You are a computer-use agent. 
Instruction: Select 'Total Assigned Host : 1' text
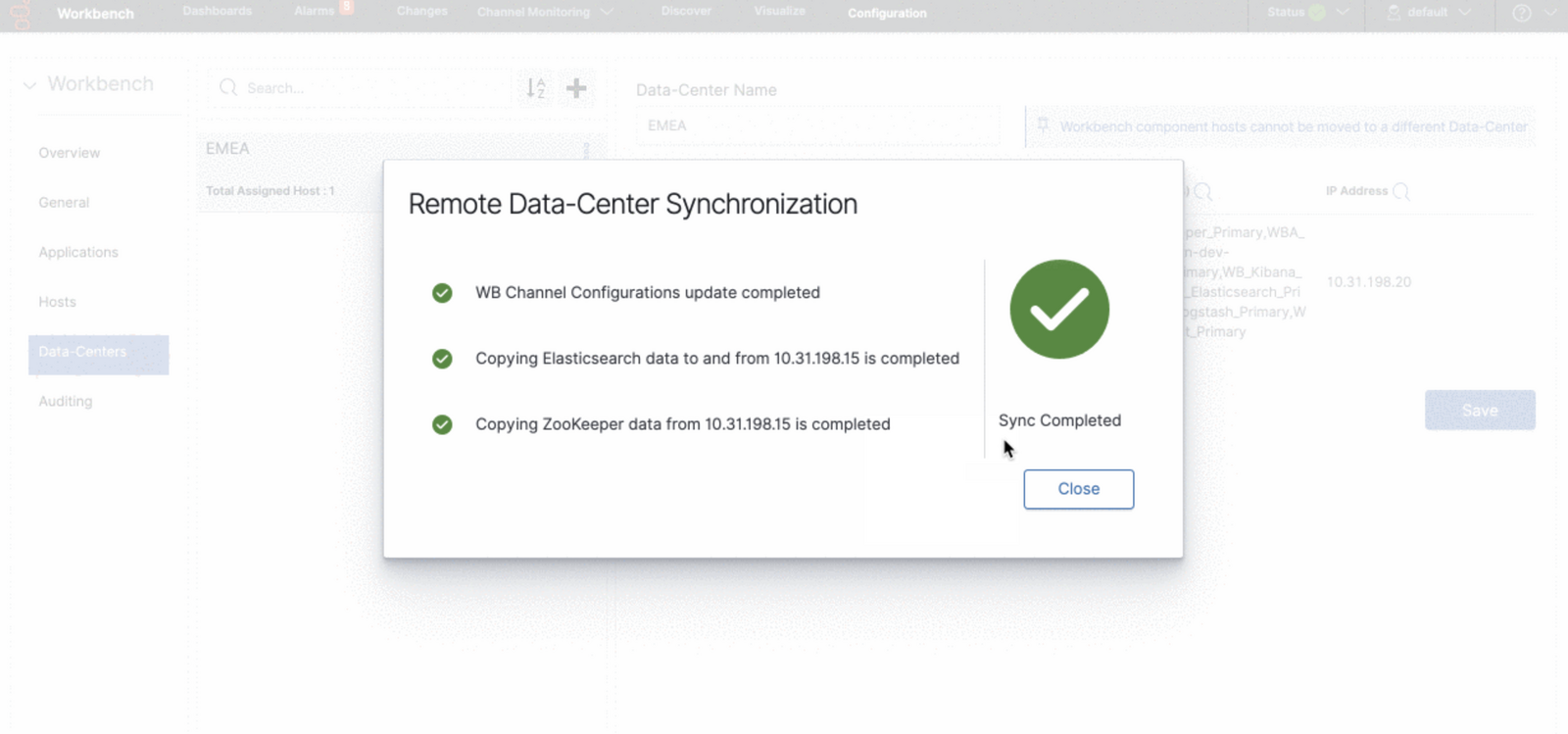(x=269, y=191)
